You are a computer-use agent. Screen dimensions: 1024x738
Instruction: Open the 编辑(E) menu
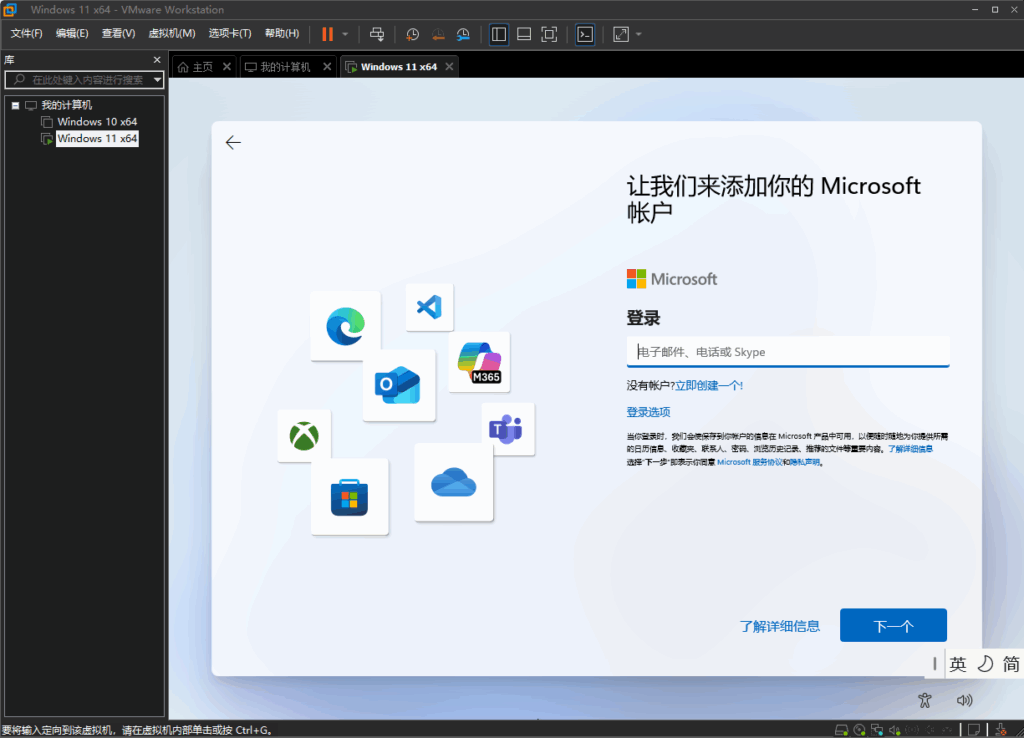coord(72,33)
